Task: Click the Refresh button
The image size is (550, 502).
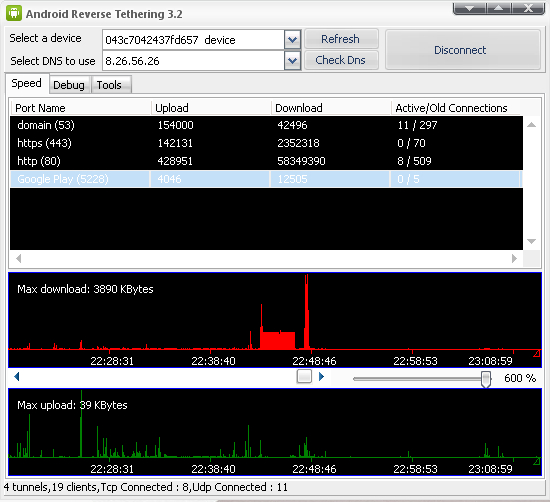Action: click(x=341, y=39)
